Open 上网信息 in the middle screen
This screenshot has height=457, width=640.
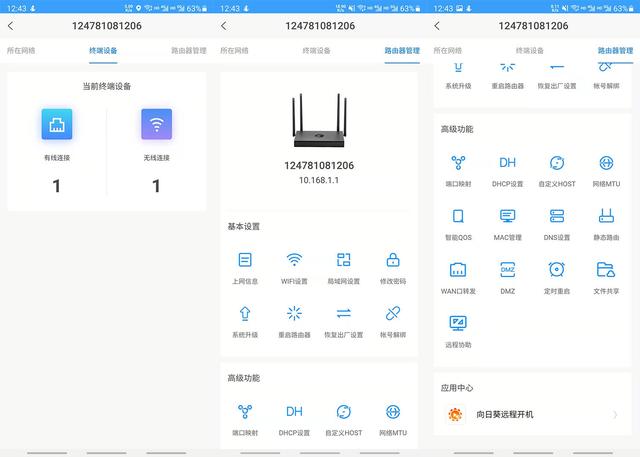(x=245, y=268)
